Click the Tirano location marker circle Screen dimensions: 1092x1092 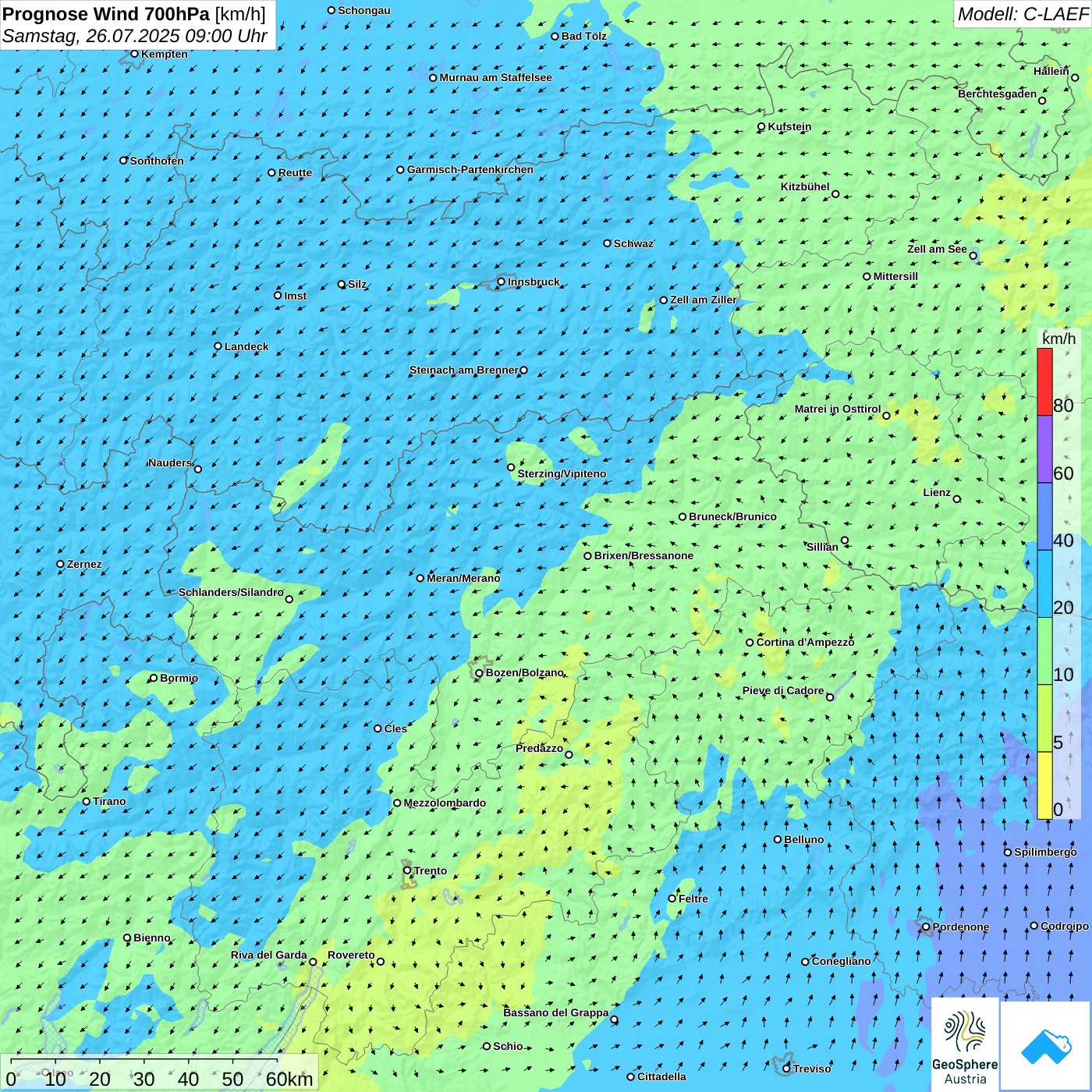87,801
